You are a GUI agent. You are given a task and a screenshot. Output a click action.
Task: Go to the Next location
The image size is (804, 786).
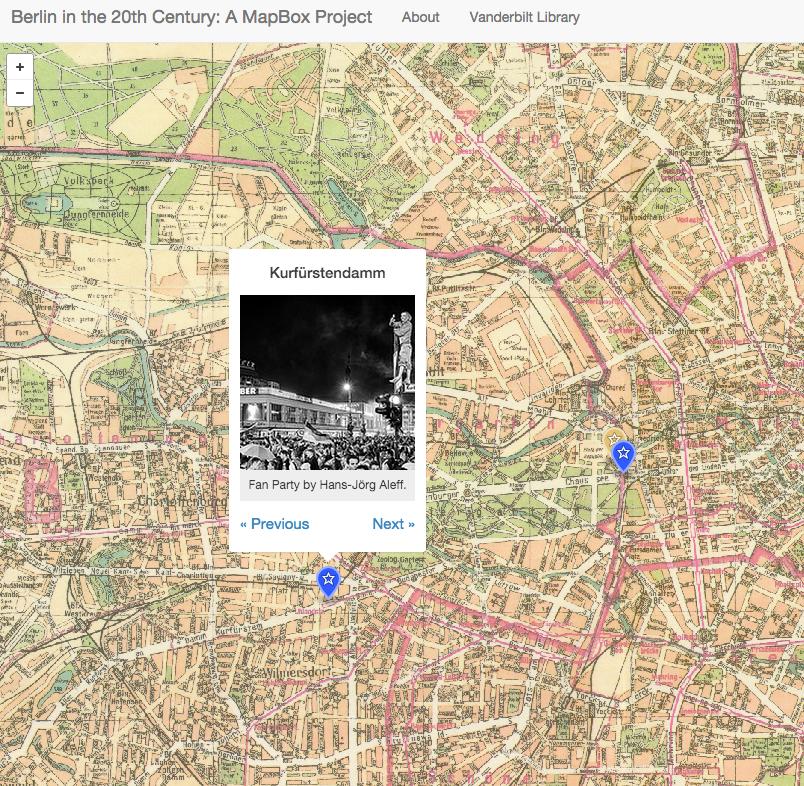[393, 524]
